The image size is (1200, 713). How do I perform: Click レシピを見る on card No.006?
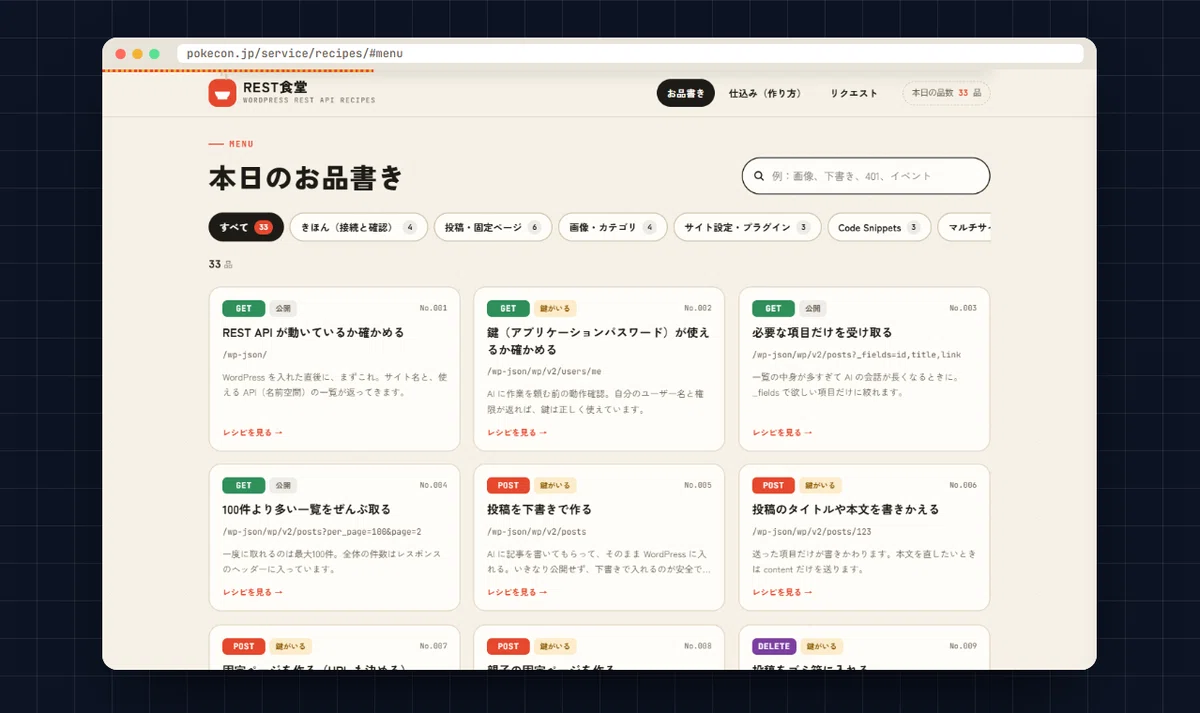[782, 592]
